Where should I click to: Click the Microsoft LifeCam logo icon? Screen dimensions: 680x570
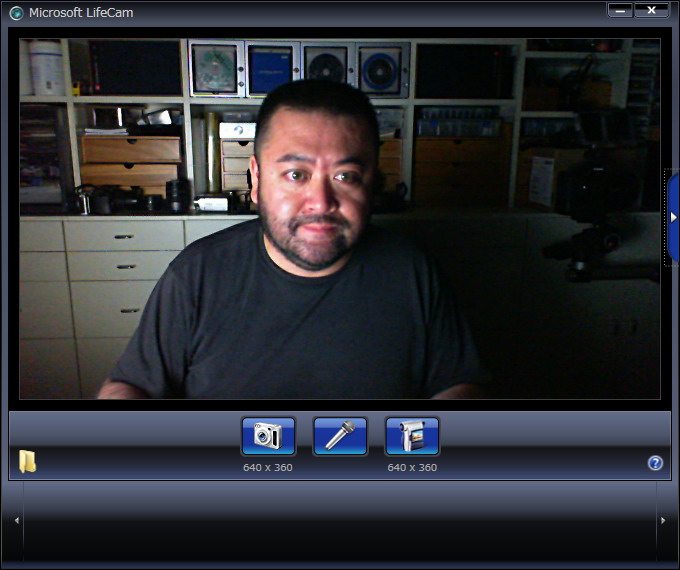click(16, 13)
